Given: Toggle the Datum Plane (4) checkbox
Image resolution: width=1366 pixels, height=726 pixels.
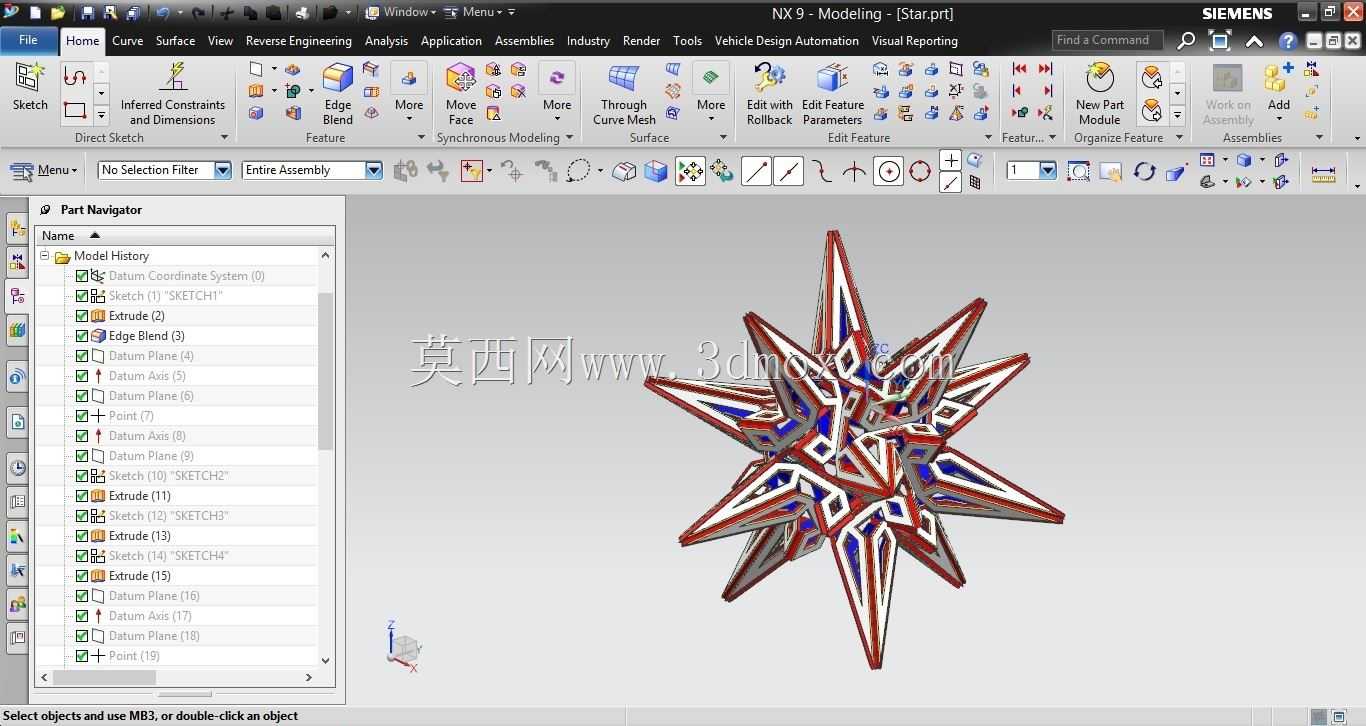Looking at the screenshot, I should (x=82, y=356).
